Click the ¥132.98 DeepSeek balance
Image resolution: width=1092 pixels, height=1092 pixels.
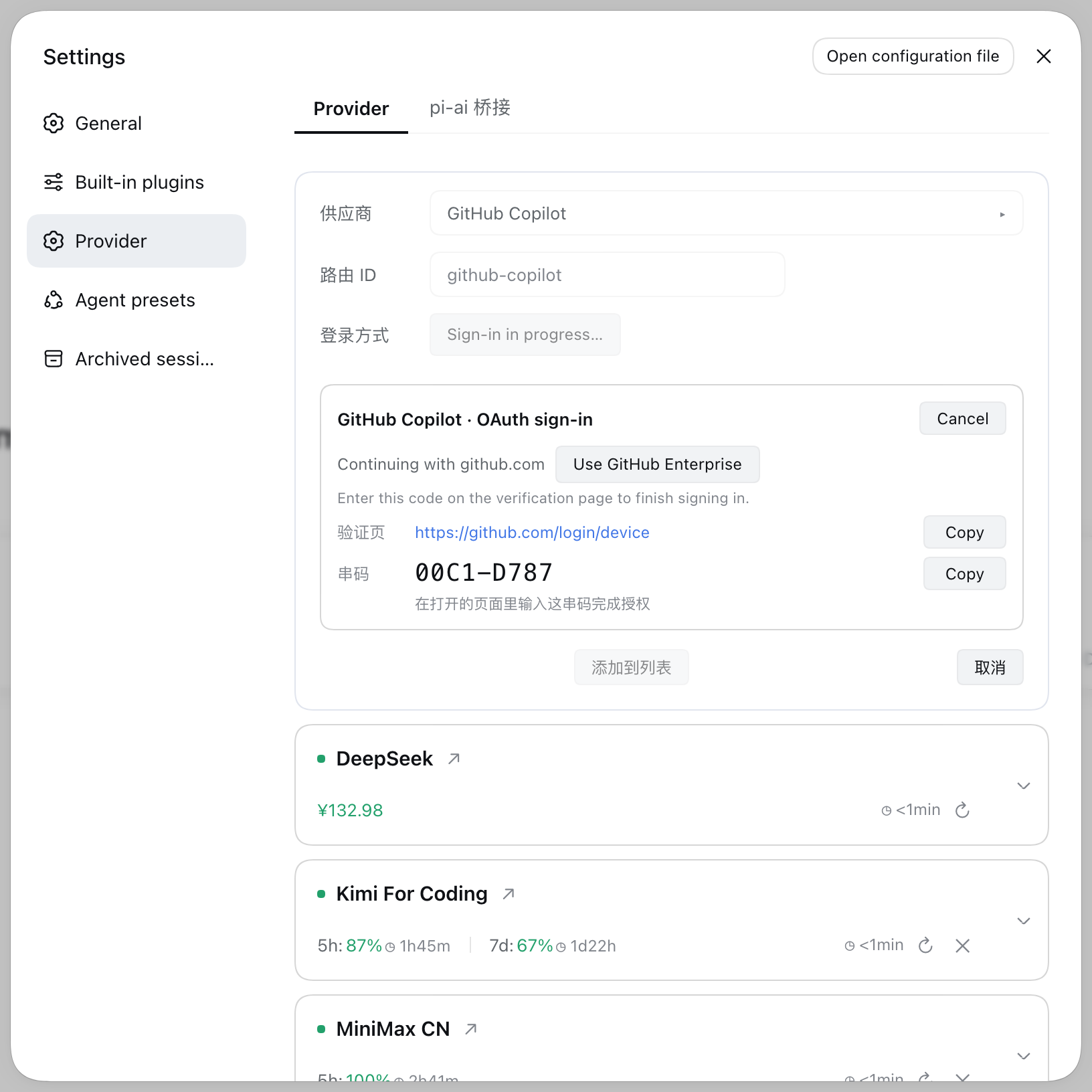(x=350, y=810)
